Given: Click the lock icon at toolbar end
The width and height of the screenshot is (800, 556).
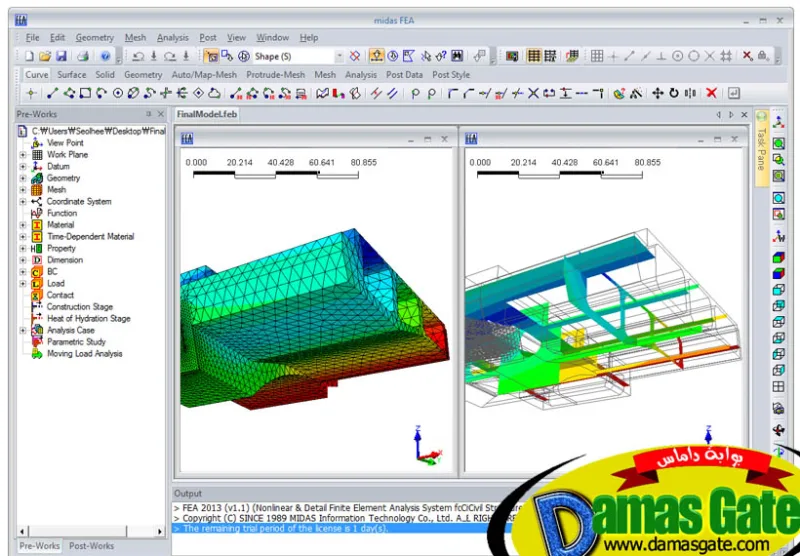Looking at the screenshot, I should (x=763, y=56).
